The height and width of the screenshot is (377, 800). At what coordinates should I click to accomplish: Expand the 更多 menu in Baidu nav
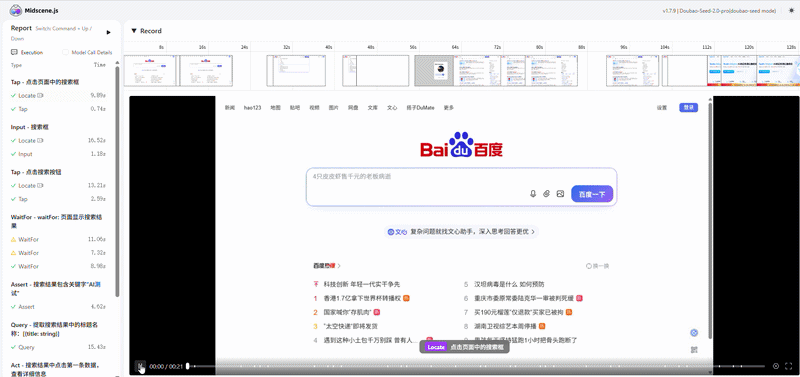click(449, 108)
